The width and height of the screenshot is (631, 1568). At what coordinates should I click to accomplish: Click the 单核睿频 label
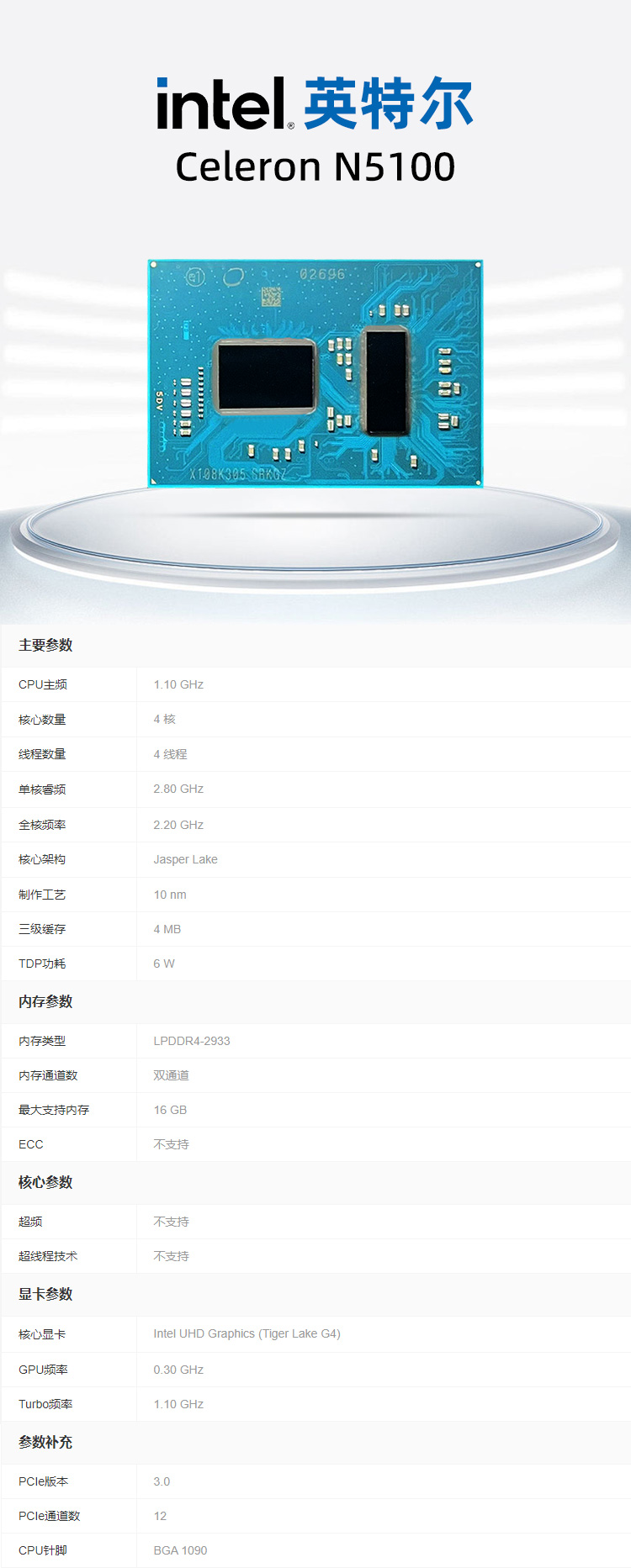click(42, 789)
